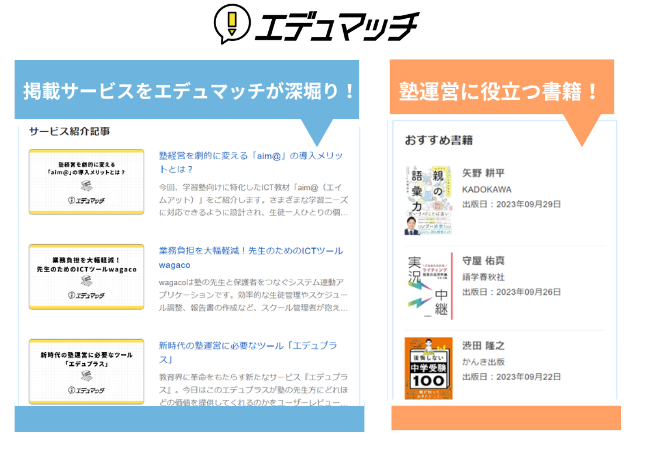Click the エデュプラス excerpt starting 教育界に革命
650x450 pixels.
pos(253,390)
